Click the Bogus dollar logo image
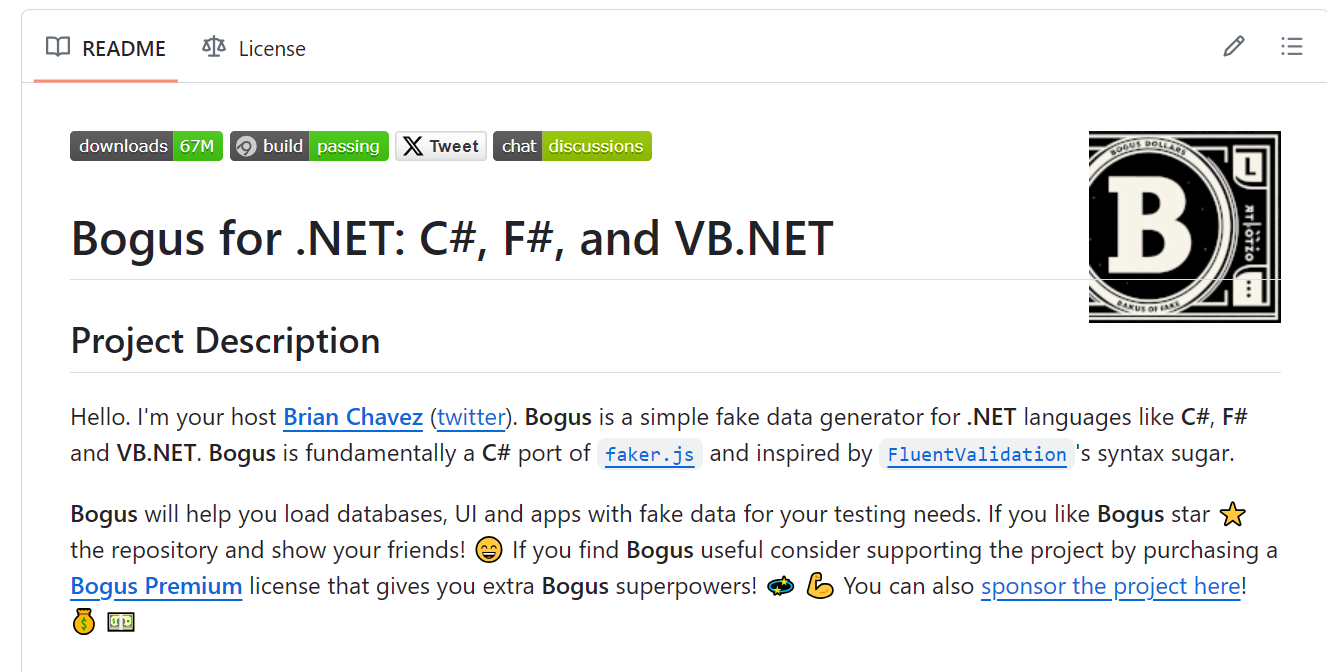 (x=1184, y=227)
